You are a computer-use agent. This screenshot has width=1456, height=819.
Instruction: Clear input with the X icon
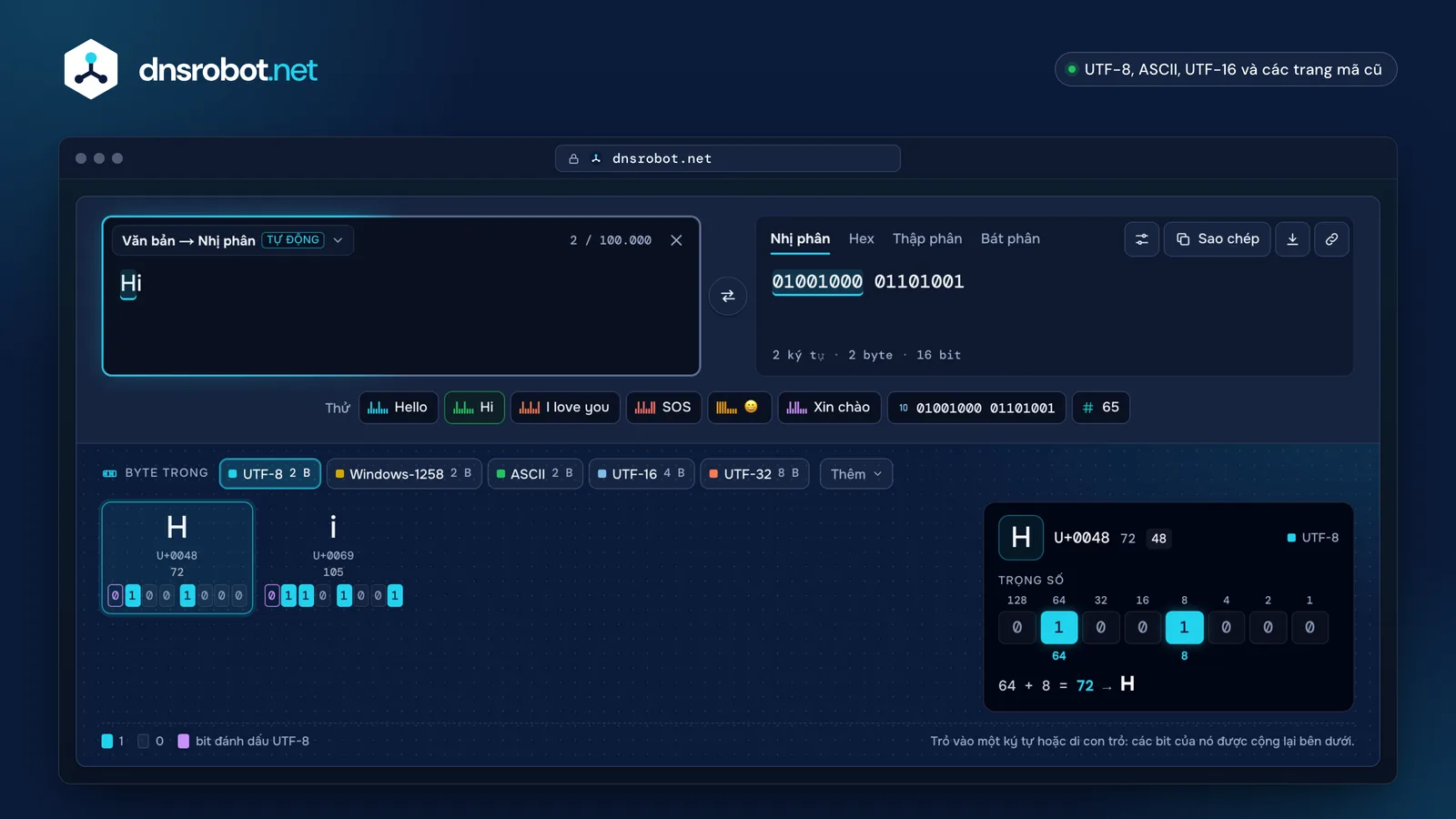tap(676, 240)
